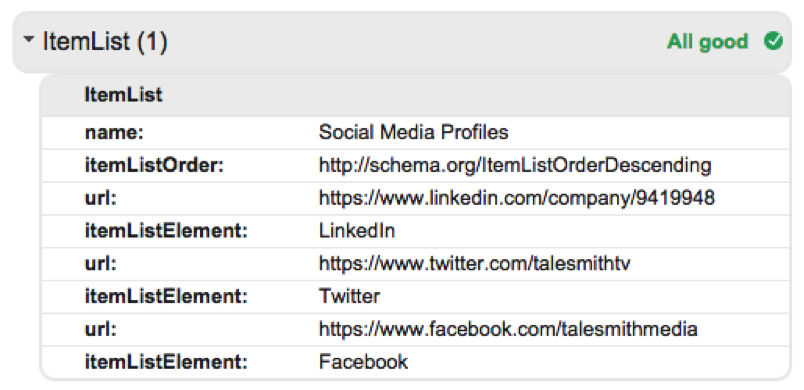Screen dimensions: 804x390
Task: Click the url: label beside Facebook link
Action: click(100, 329)
